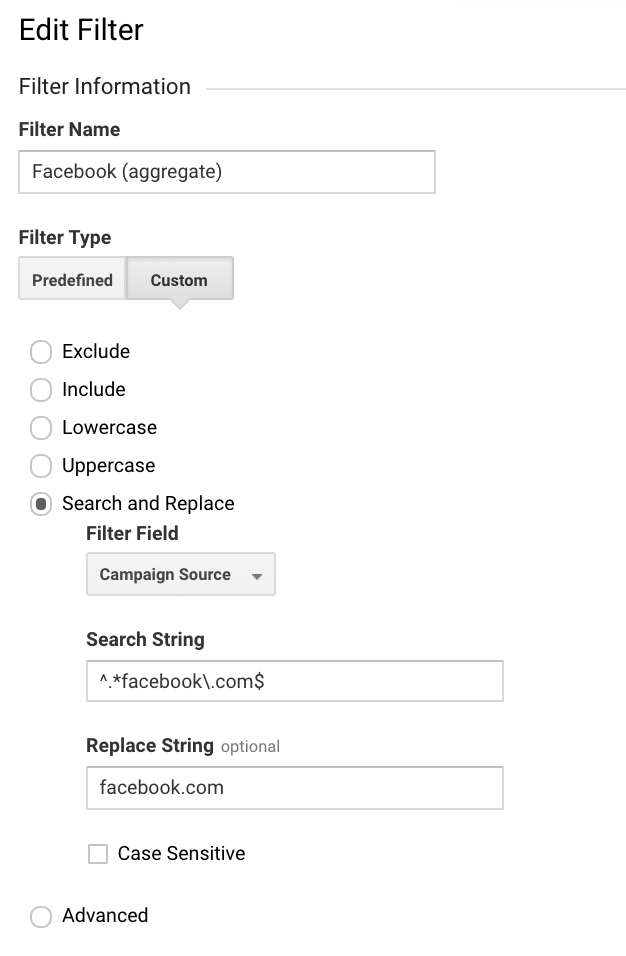Image resolution: width=626 pixels, height=956 pixels.
Task: Click the Filter Name text field
Action: [227, 172]
